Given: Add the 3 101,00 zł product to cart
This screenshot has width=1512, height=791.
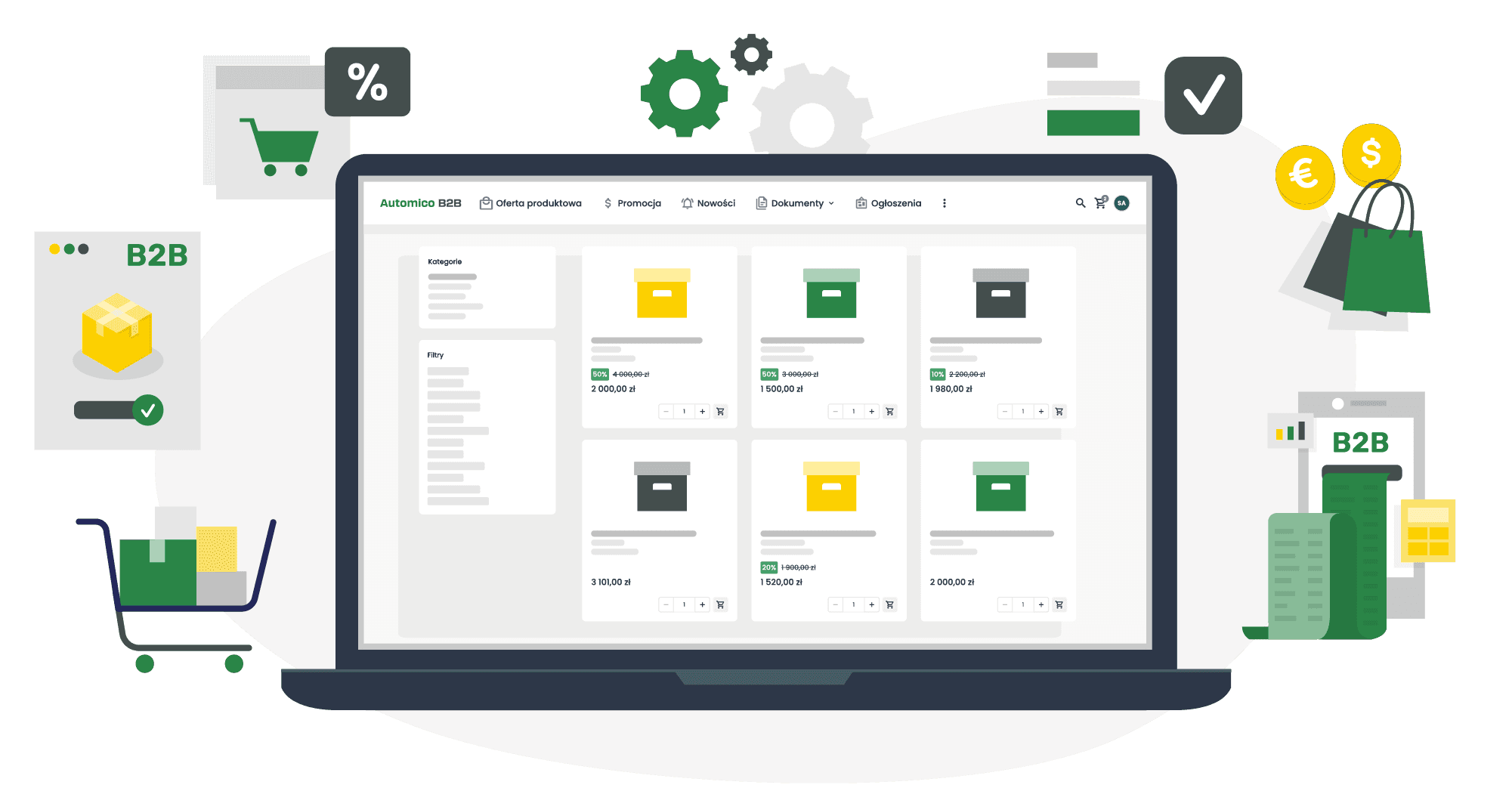Looking at the screenshot, I should click(720, 604).
